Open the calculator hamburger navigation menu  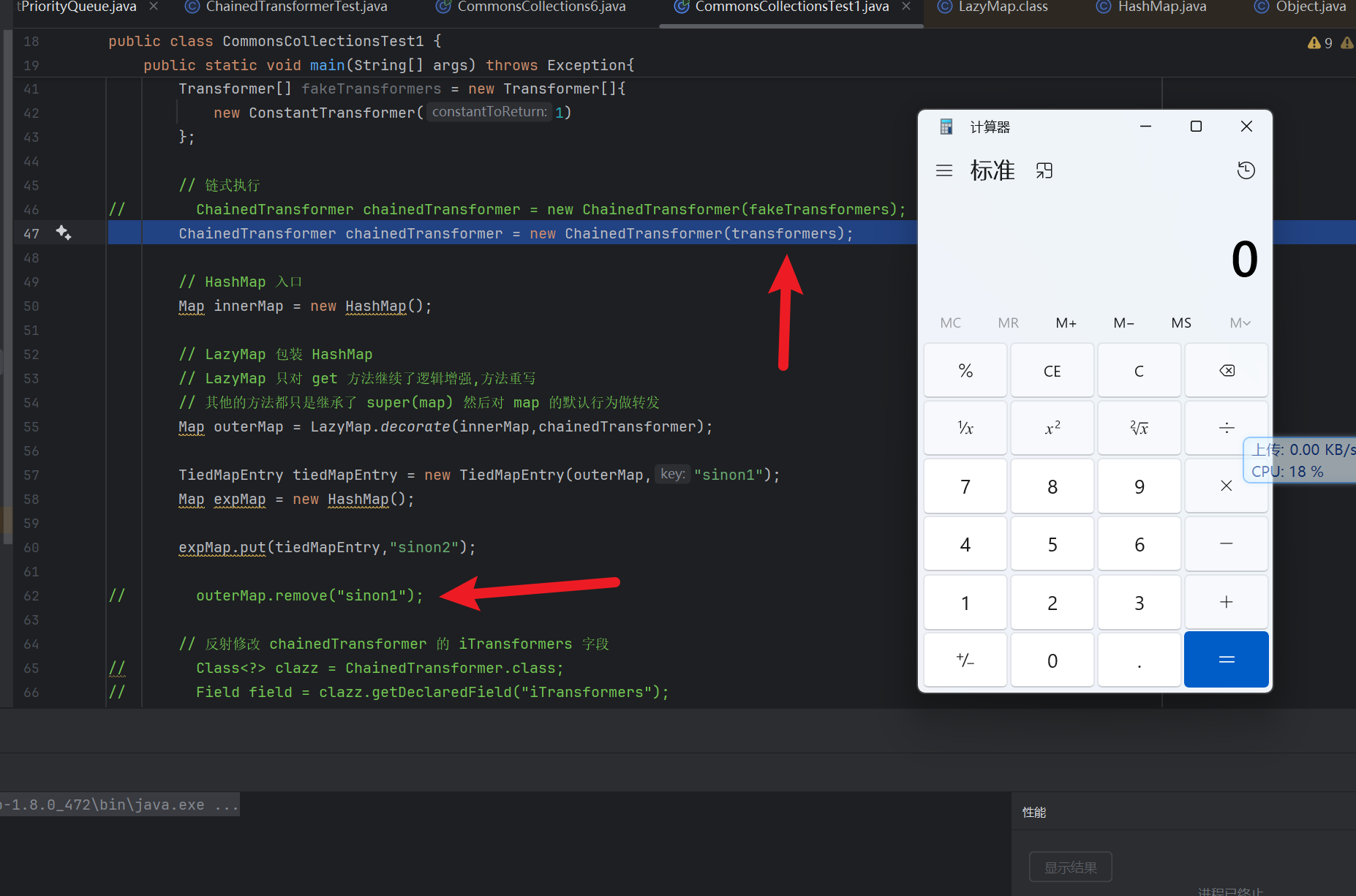click(x=944, y=170)
